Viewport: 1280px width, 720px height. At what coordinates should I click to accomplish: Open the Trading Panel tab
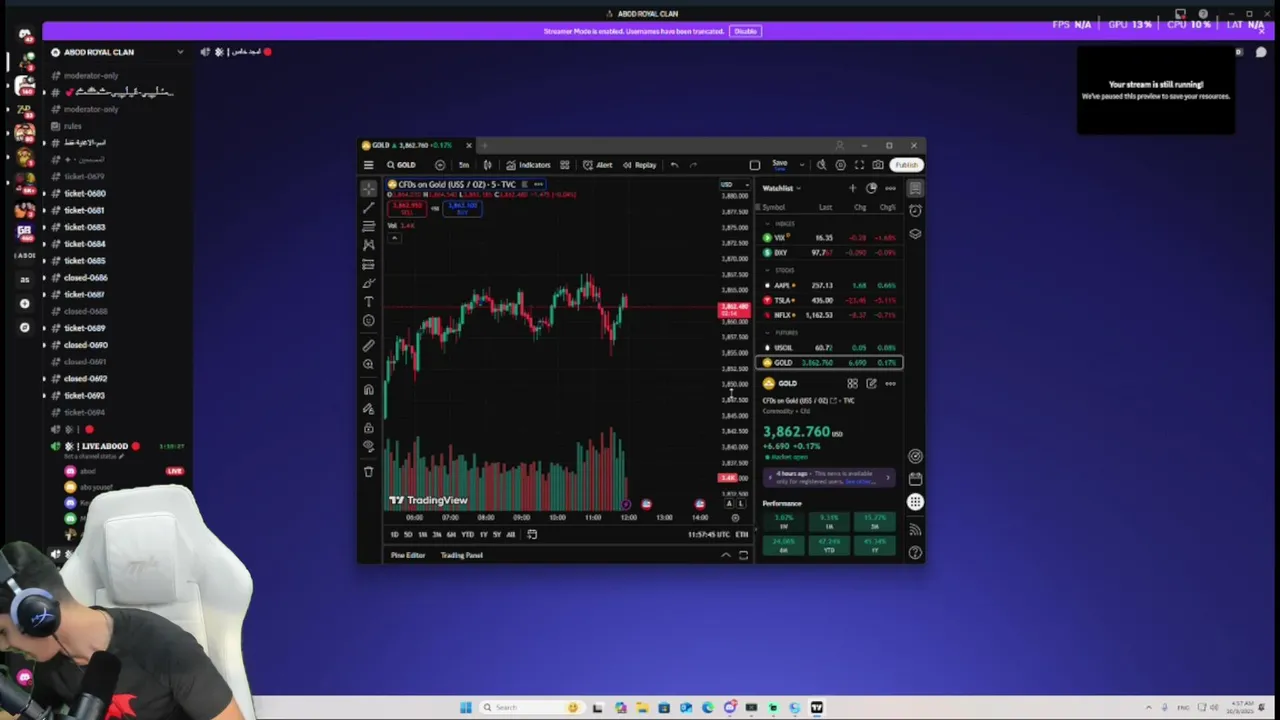[462, 555]
